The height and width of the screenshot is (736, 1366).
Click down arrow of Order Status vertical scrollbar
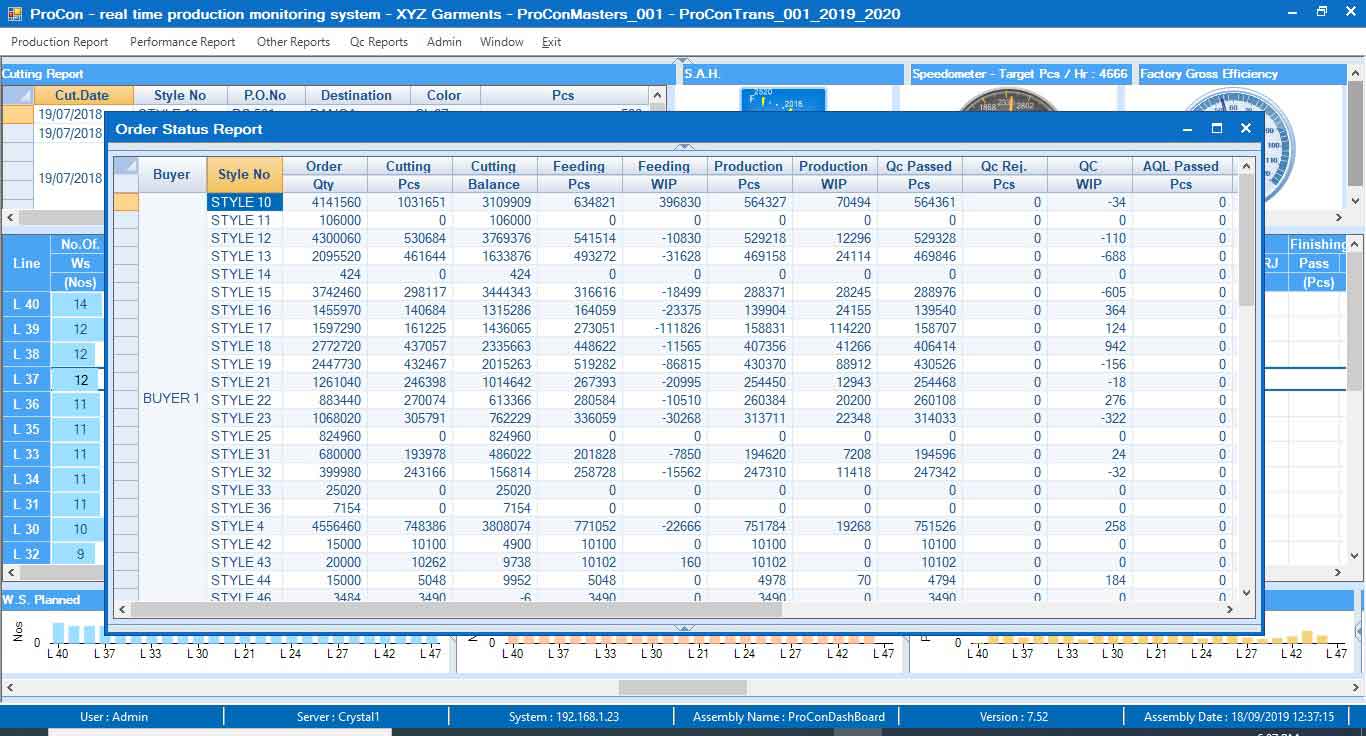tap(1246, 592)
